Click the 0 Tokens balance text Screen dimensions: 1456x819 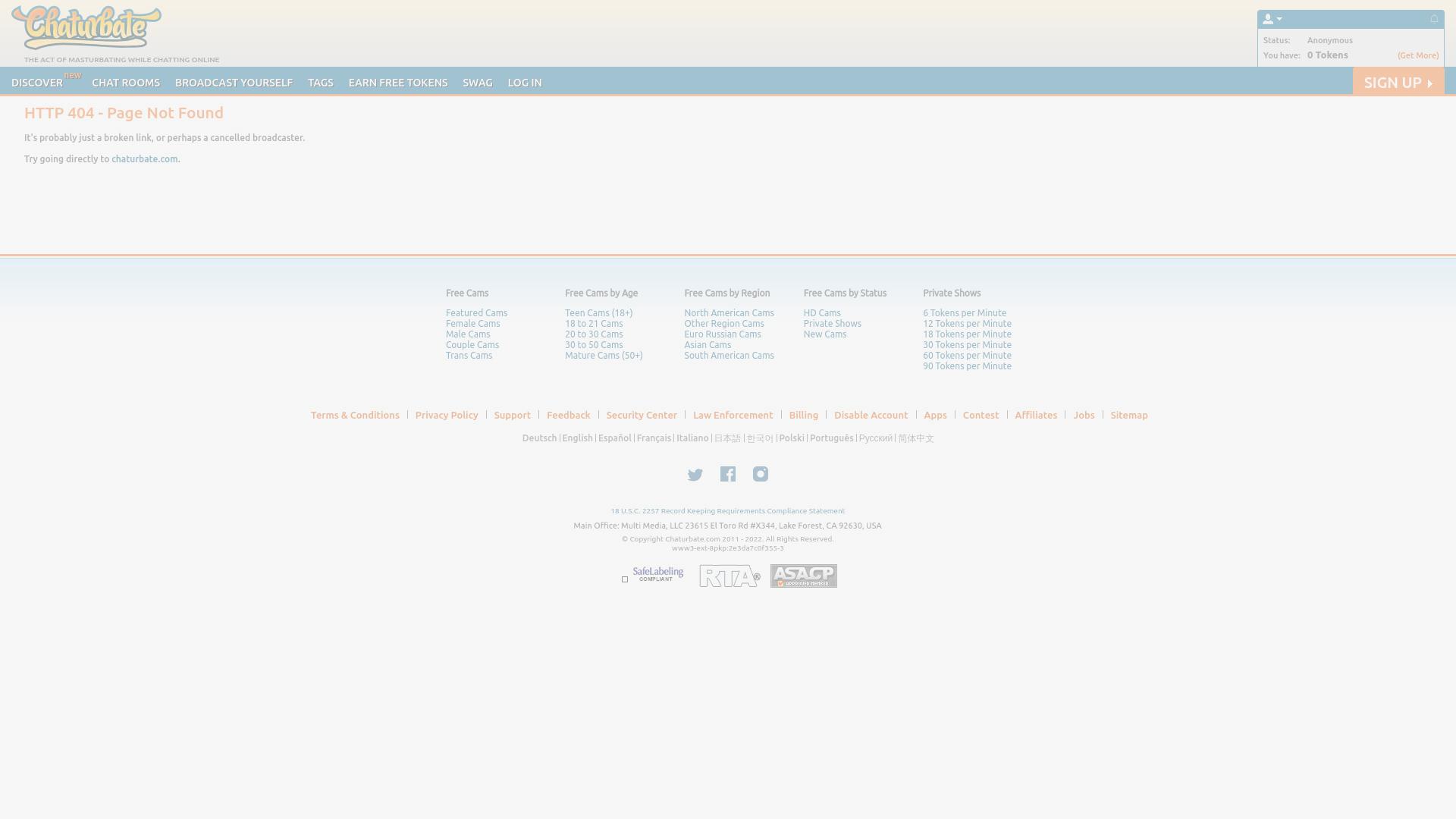click(1327, 55)
